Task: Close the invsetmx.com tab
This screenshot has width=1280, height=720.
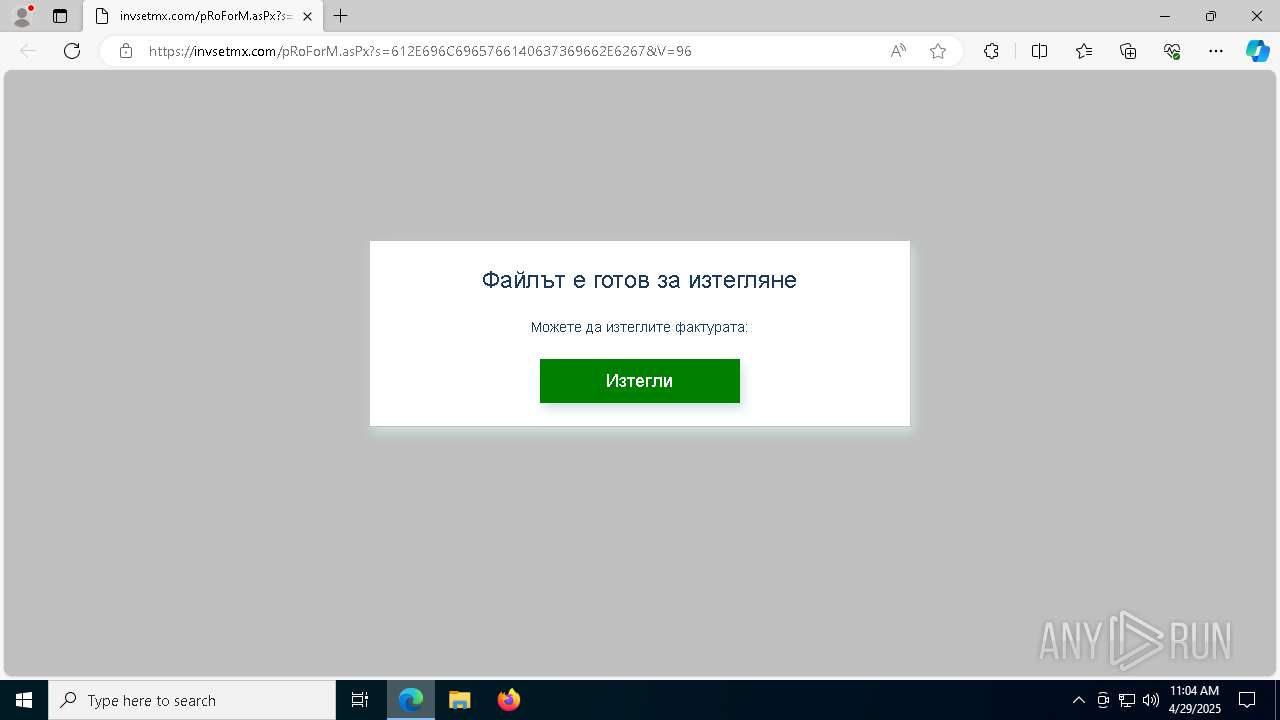Action: 307,16
